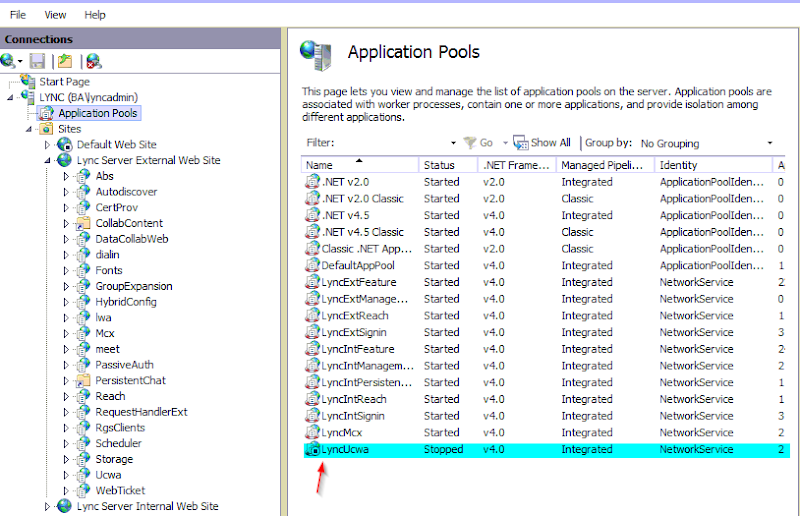Click the PersistentChat folder icon

click(83, 381)
